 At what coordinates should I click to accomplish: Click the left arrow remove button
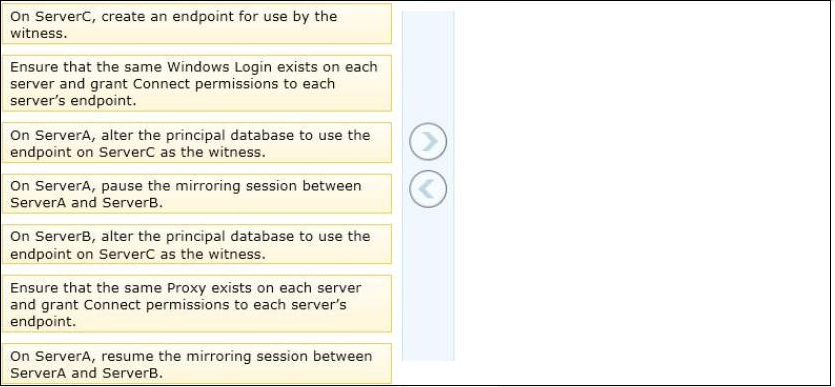coord(428,188)
